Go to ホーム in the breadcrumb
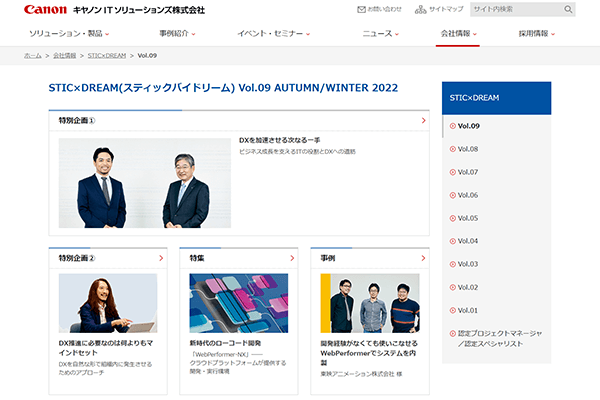The width and height of the screenshot is (600, 400). (32, 56)
